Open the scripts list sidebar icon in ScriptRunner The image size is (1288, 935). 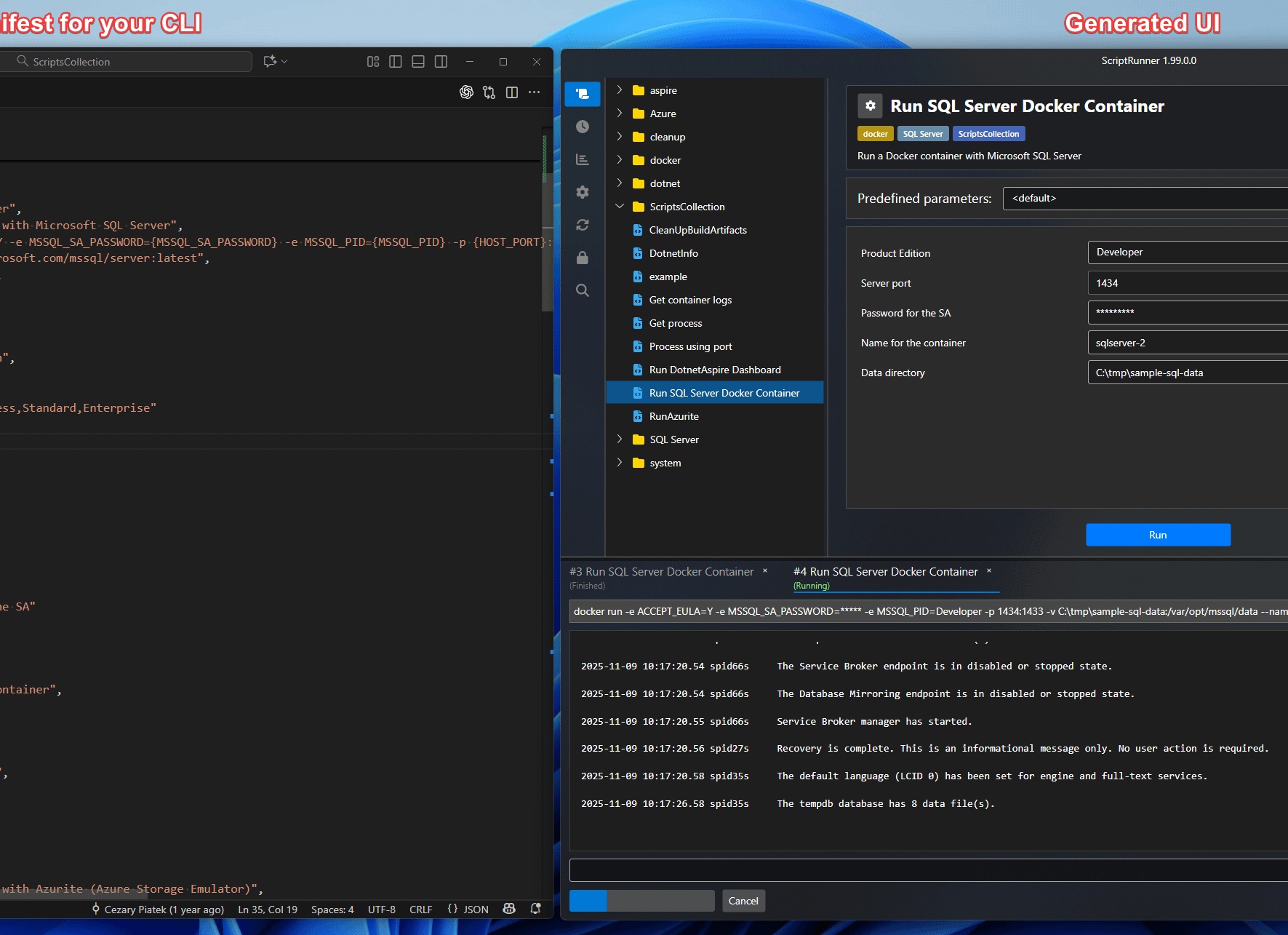tap(583, 94)
